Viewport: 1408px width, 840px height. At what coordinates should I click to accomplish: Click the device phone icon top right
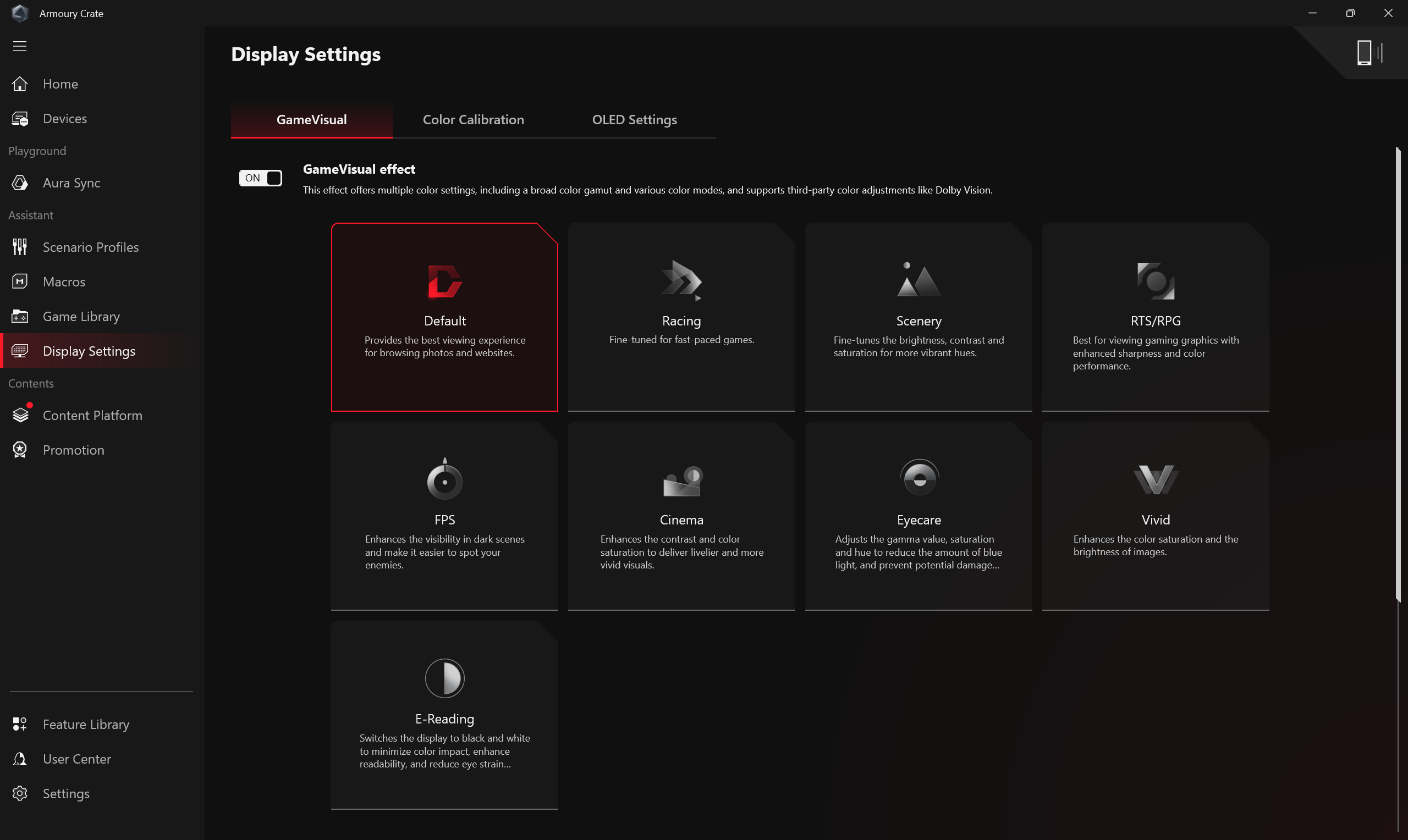(1364, 53)
